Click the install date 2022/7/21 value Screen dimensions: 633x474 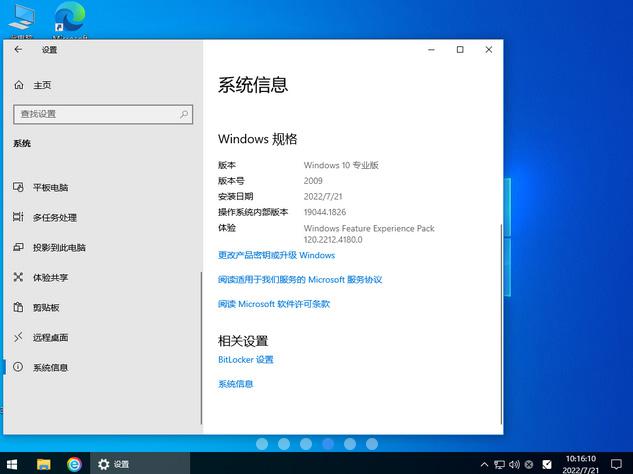pos(323,196)
